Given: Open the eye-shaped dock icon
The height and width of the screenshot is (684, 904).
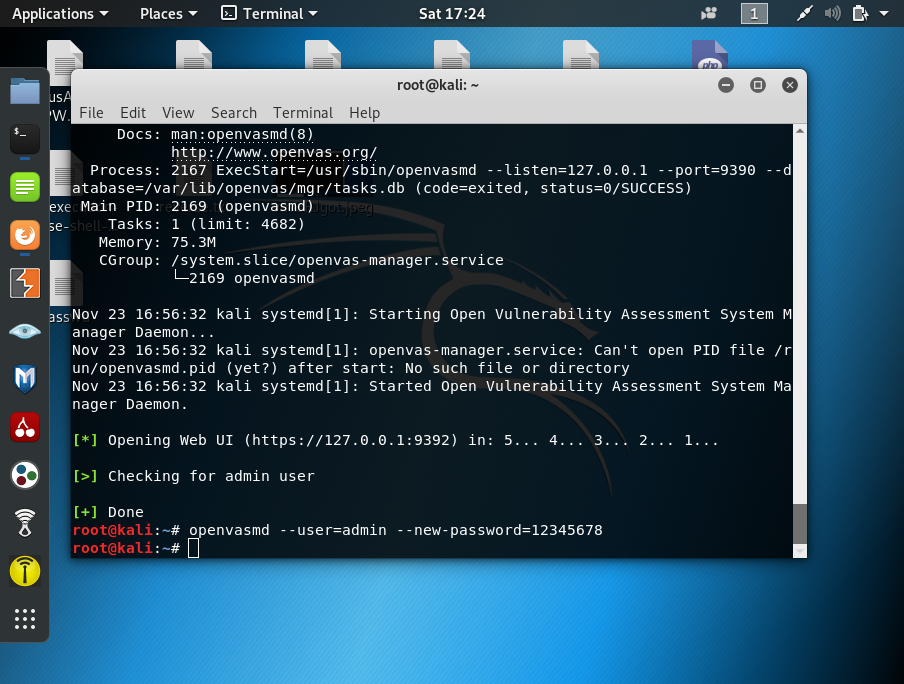Looking at the screenshot, I should (x=25, y=331).
